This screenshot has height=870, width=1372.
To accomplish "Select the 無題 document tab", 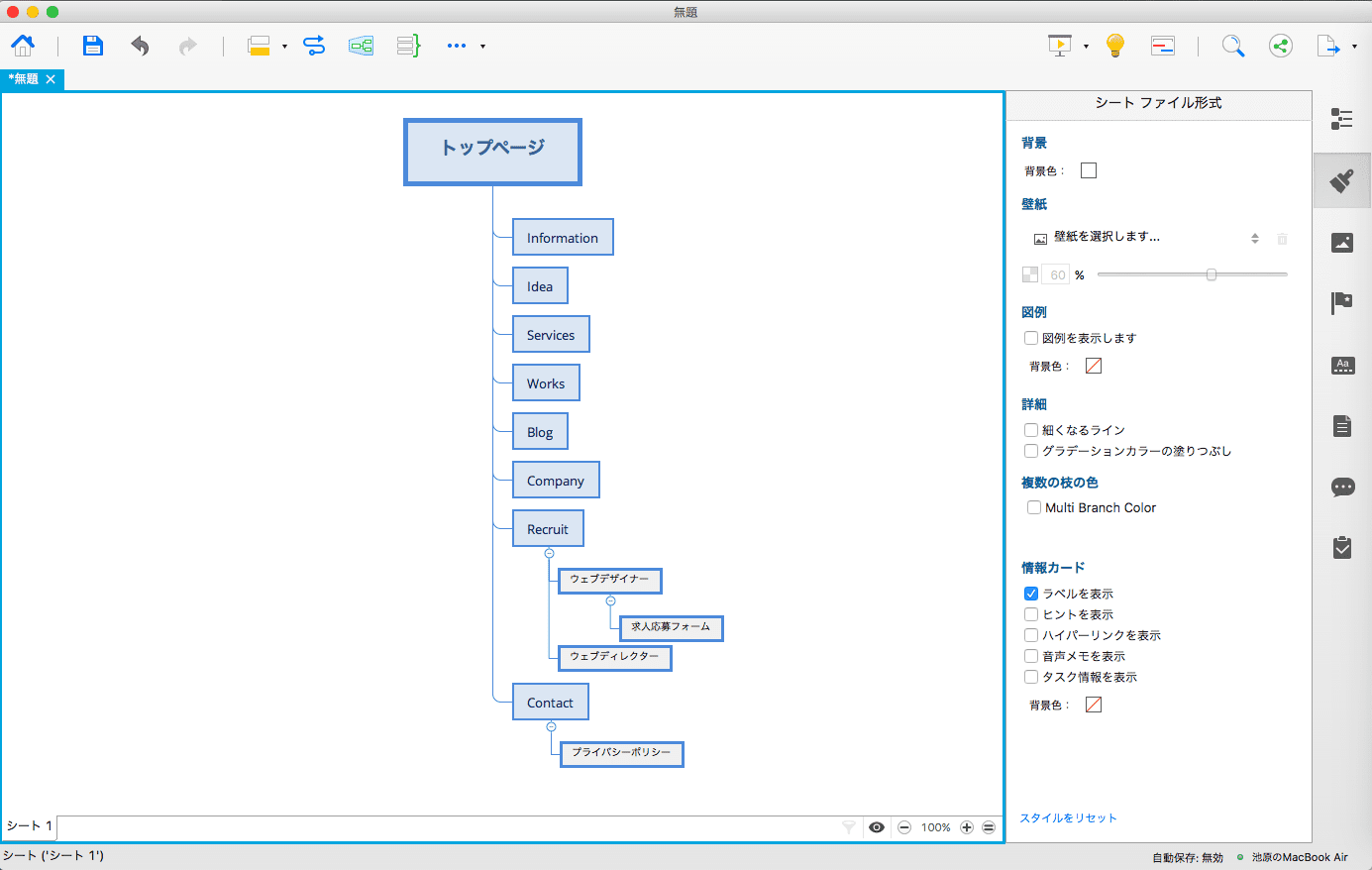I will (x=24, y=79).
